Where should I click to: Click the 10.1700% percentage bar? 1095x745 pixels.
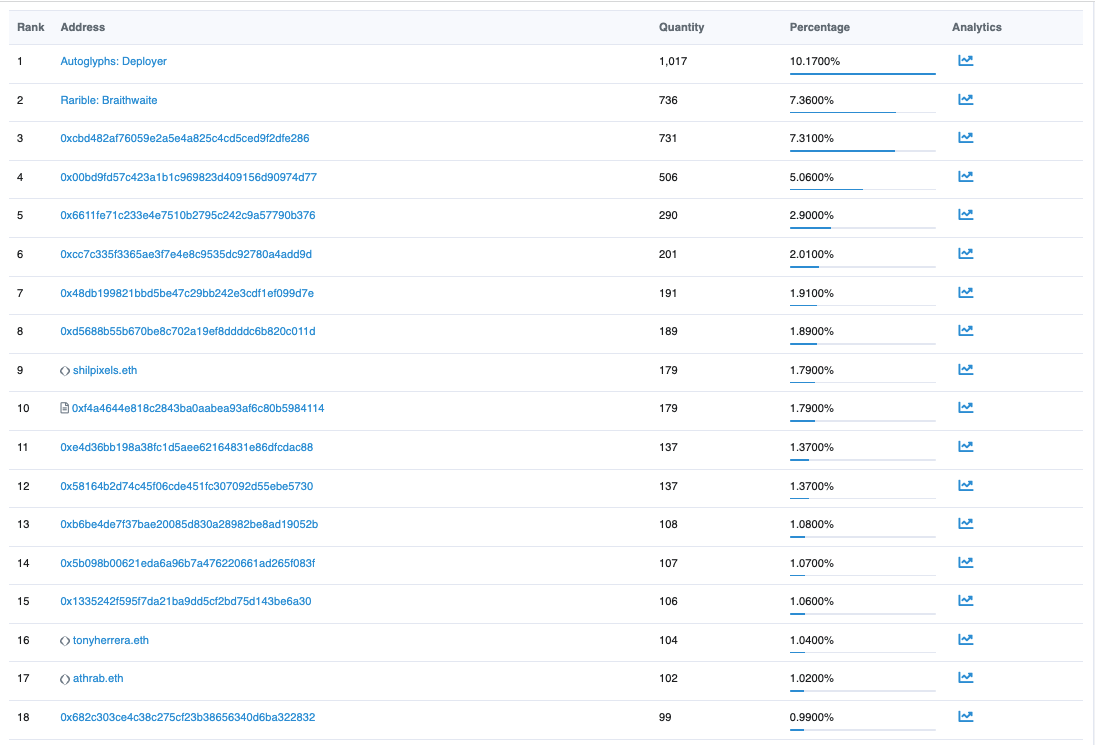click(x=862, y=73)
